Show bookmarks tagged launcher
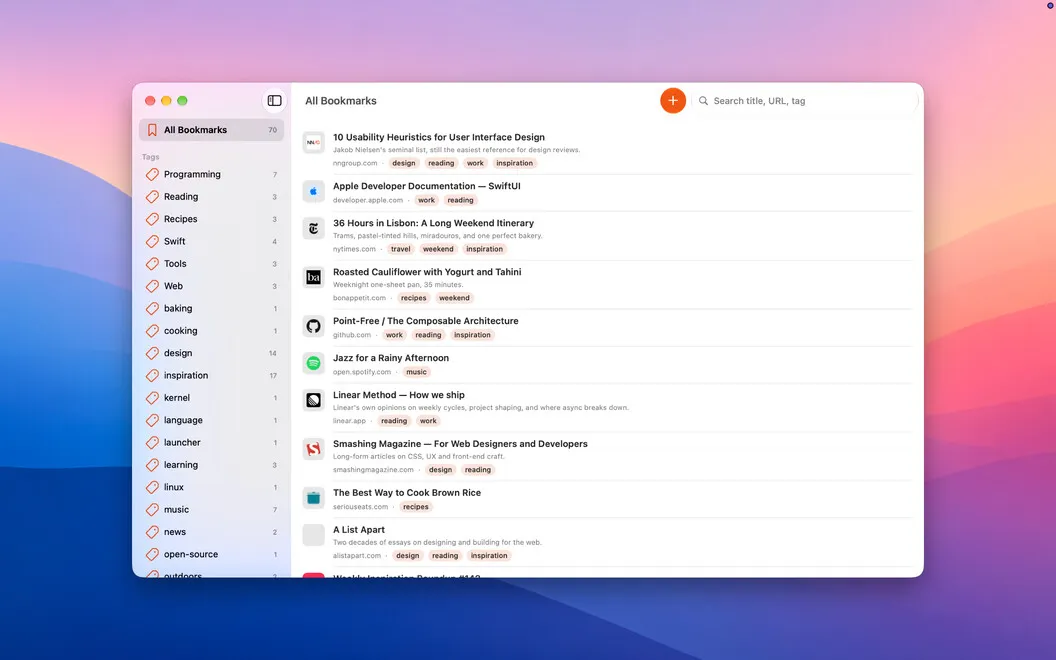The height and width of the screenshot is (660, 1056). [211, 442]
